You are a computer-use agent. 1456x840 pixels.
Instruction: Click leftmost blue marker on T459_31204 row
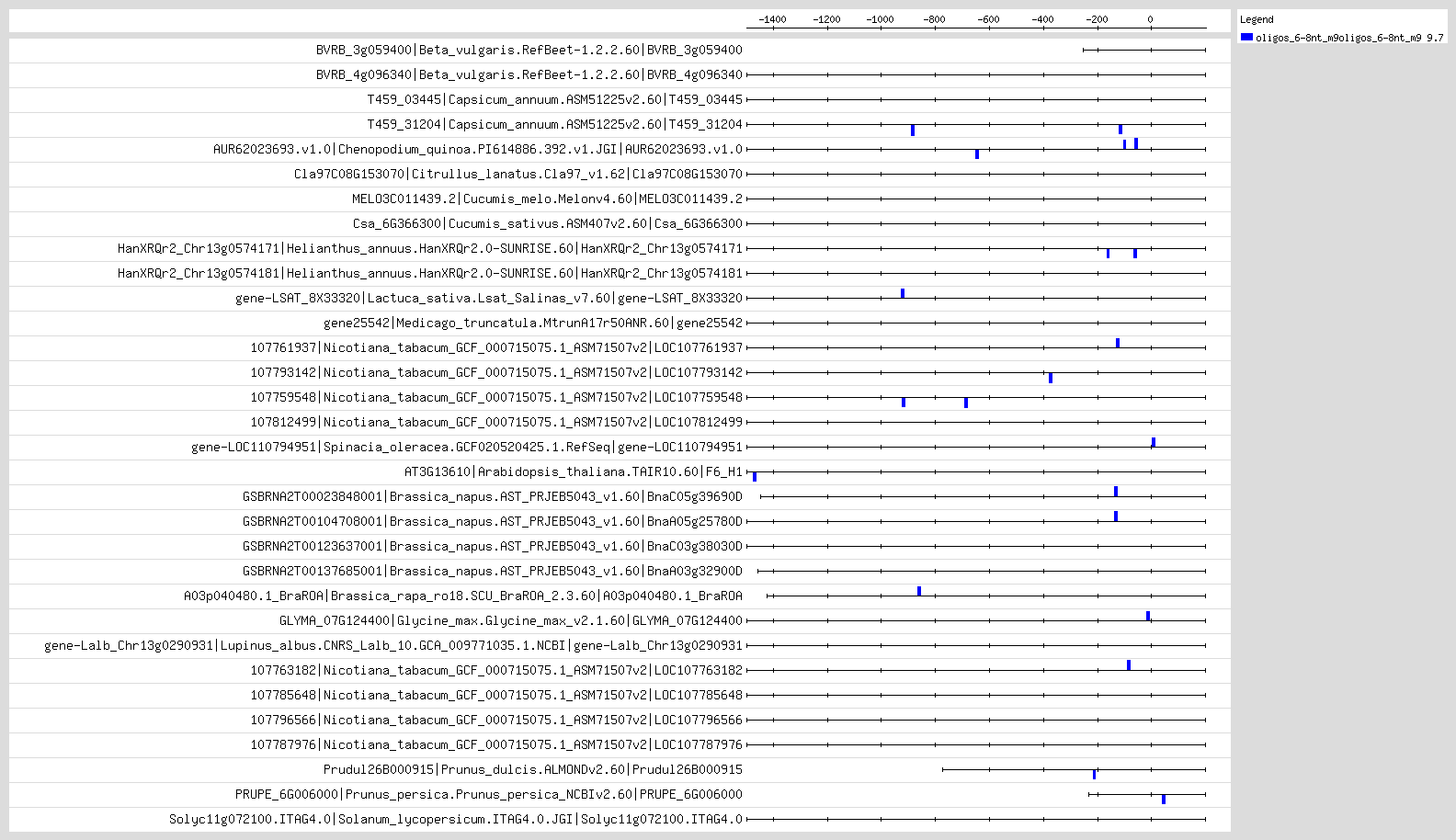pos(913,131)
